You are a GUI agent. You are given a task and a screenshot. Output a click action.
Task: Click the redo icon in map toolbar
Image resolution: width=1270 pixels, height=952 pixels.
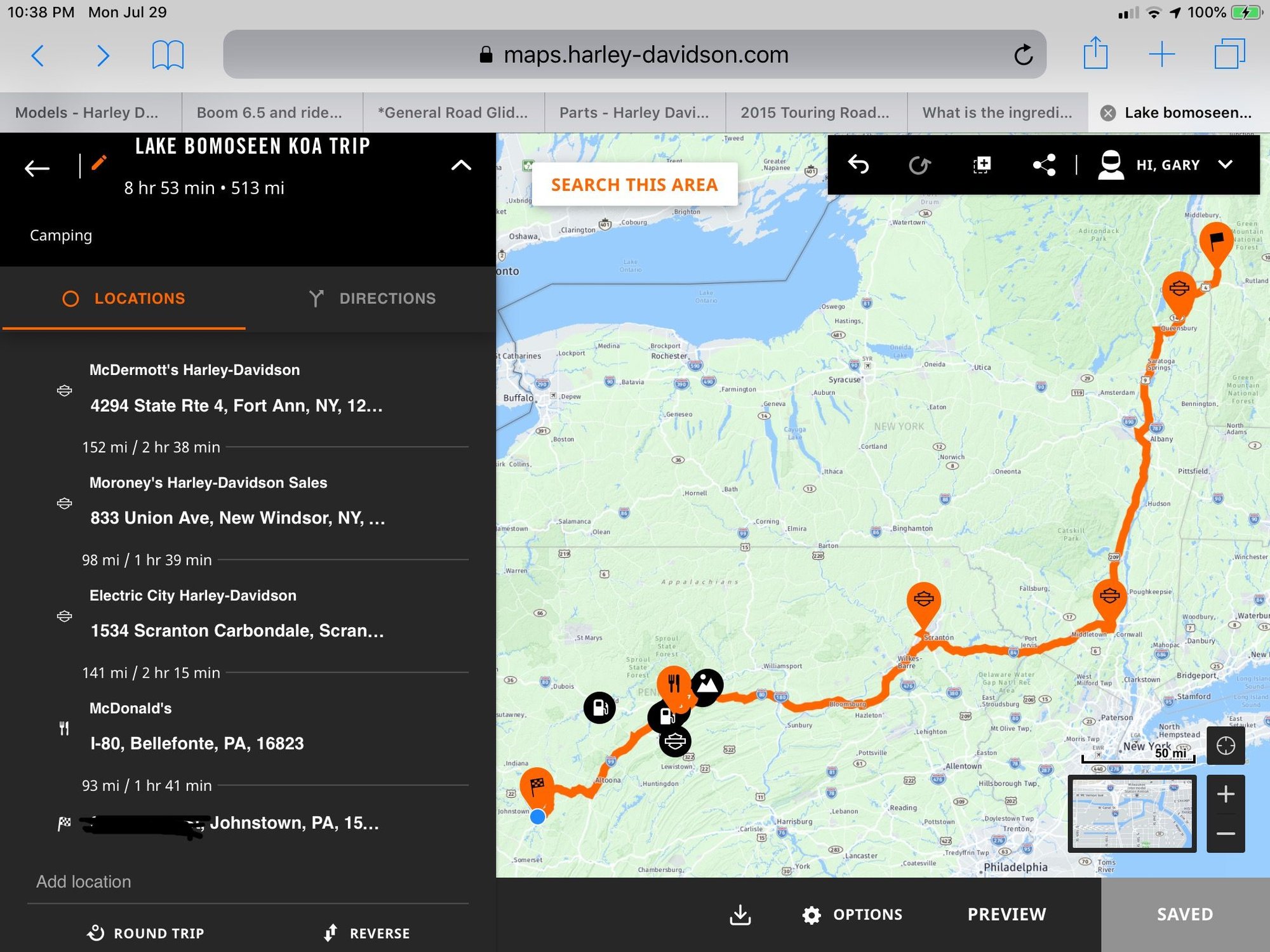919,166
